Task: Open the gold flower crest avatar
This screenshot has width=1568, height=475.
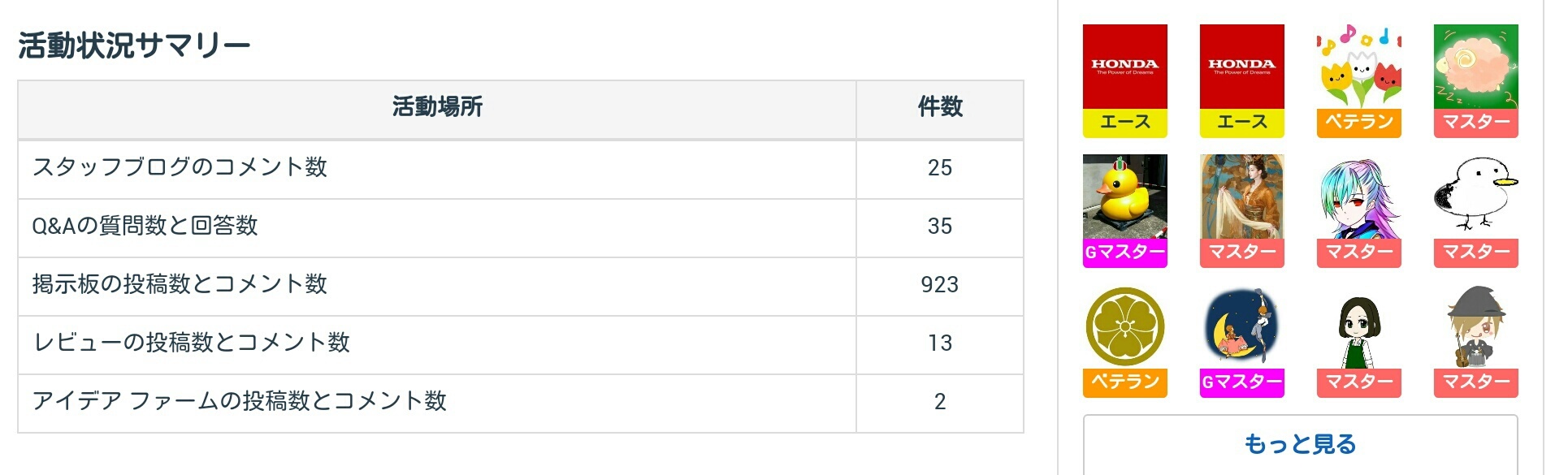Action: (x=1124, y=326)
